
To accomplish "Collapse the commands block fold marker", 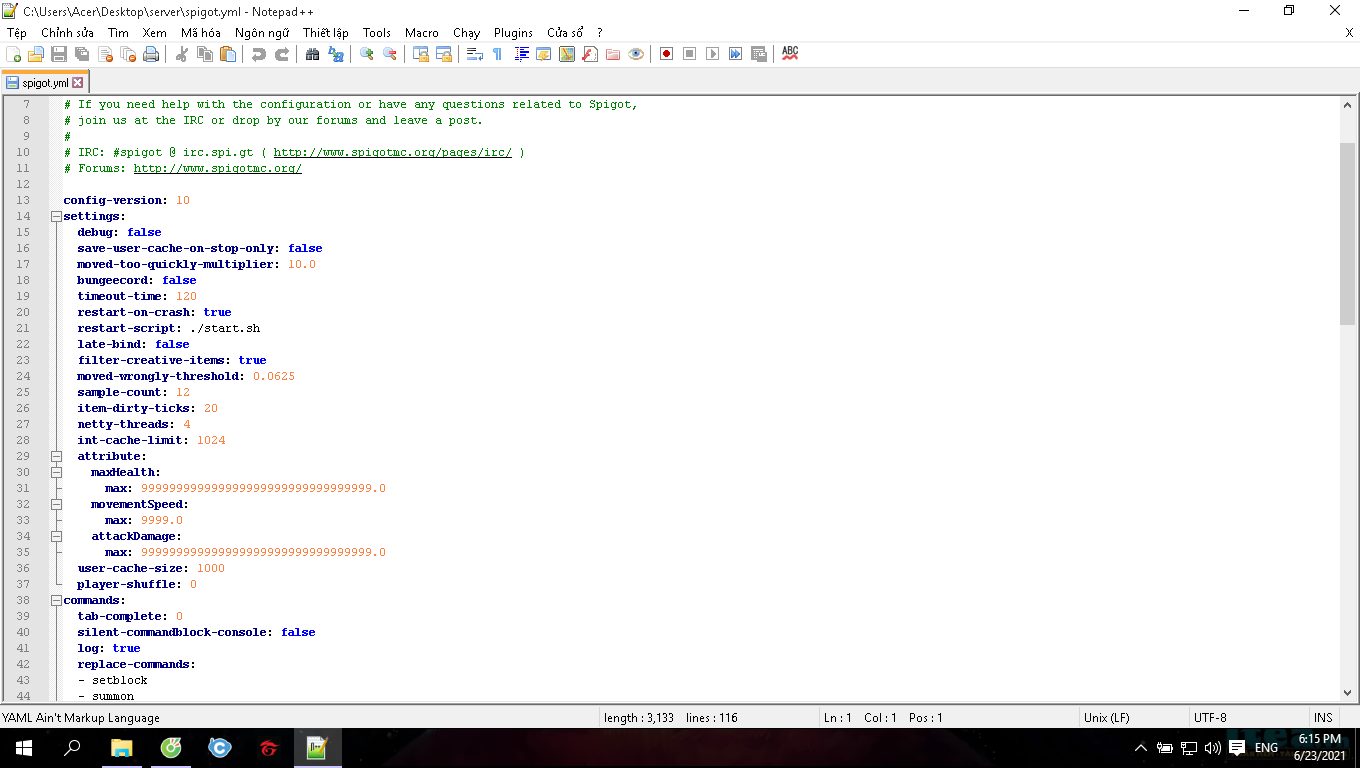I will click(x=56, y=600).
